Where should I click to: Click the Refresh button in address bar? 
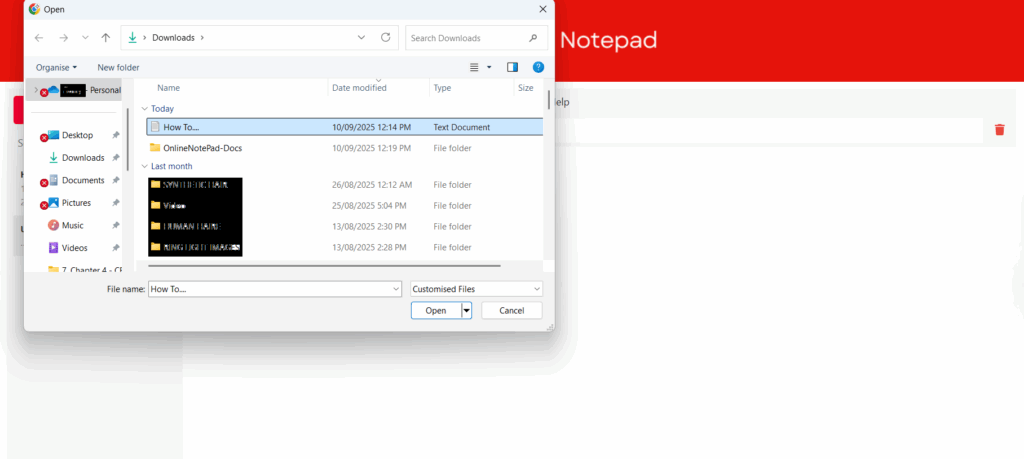pyautogui.click(x=385, y=38)
